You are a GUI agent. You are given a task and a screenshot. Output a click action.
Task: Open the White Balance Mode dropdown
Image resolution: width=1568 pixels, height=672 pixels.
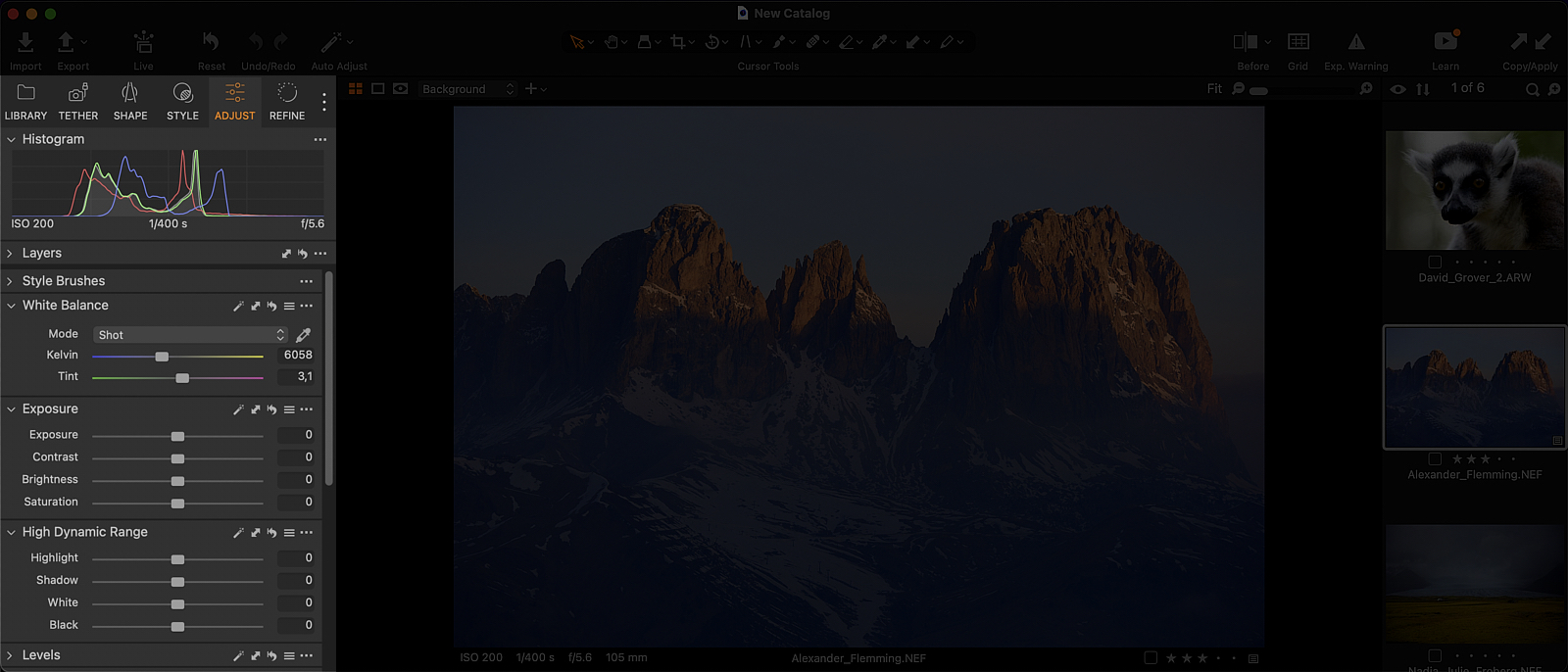pyautogui.click(x=191, y=335)
